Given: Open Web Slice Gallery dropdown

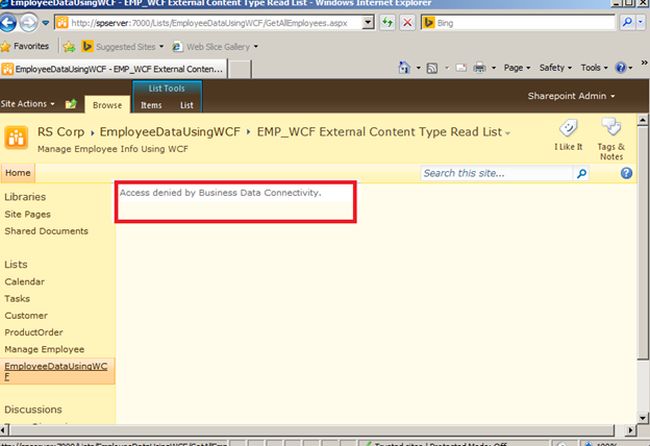Looking at the screenshot, I should point(216,47).
